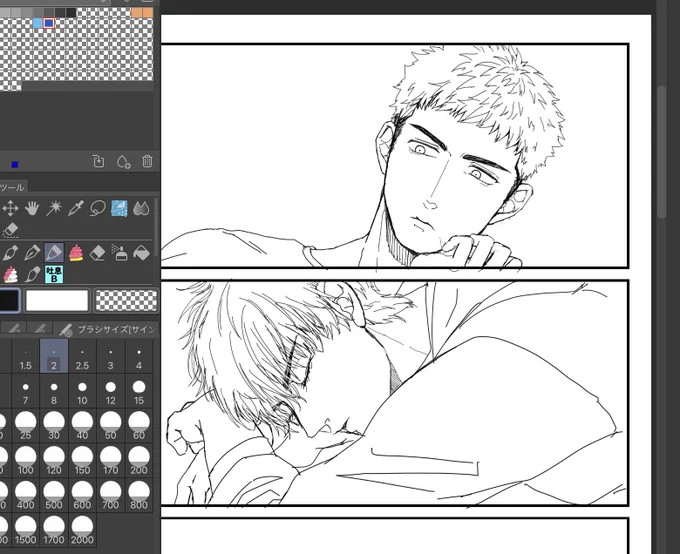Viewport: 680px width, 554px height.
Task: Select the black main color box
Action: click(x=9, y=300)
